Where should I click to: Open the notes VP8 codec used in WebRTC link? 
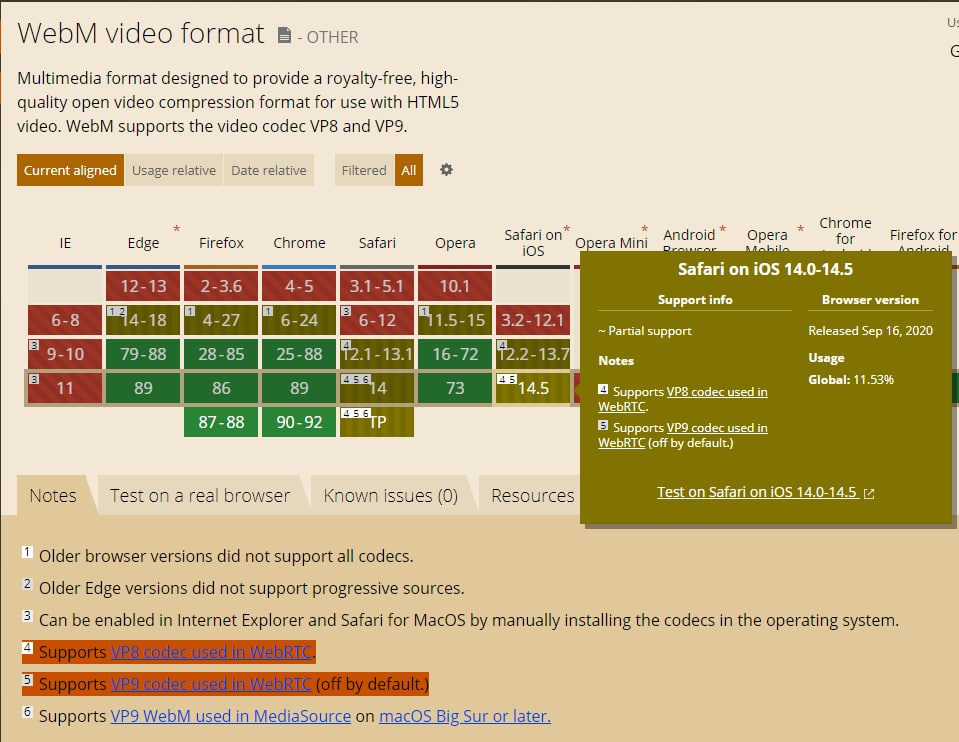pos(212,652)
